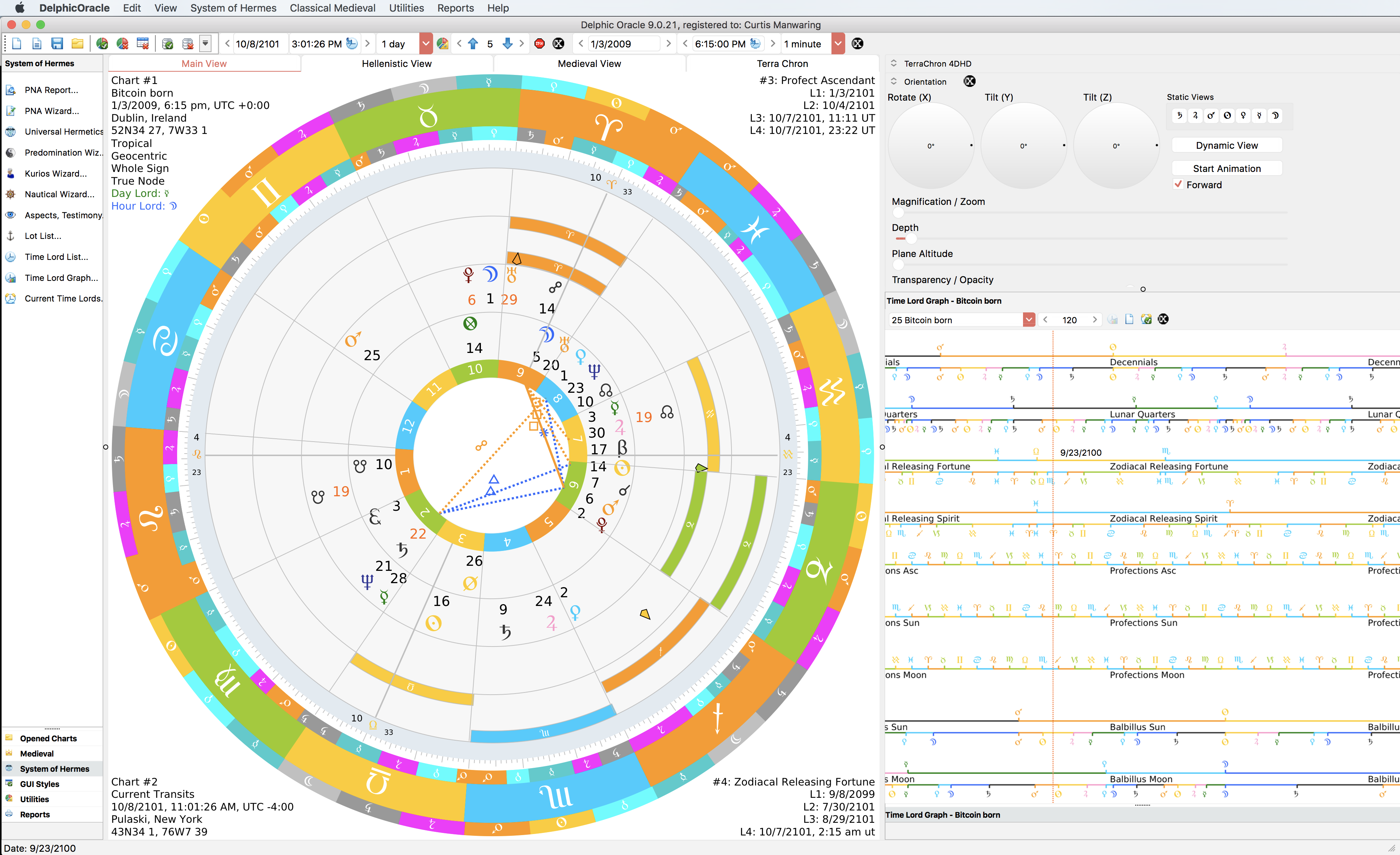Open the Classical Medieval menu

[332, 8]
